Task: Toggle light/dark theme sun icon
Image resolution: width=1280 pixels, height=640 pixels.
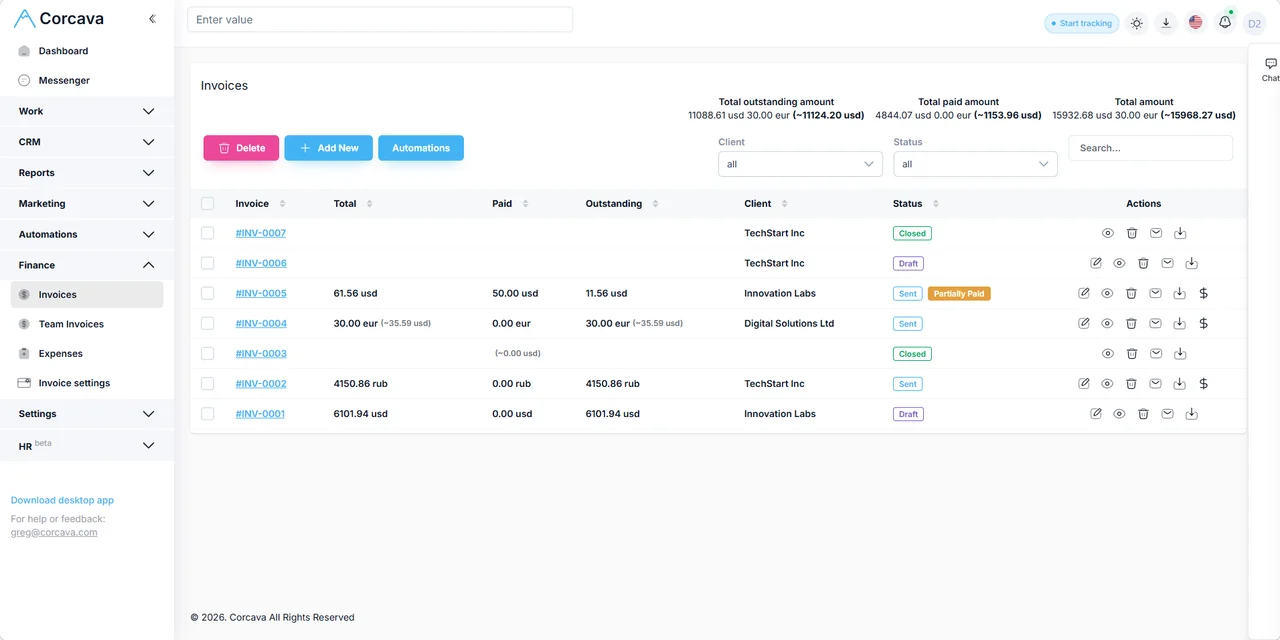Action: [x=1136, y=23]
